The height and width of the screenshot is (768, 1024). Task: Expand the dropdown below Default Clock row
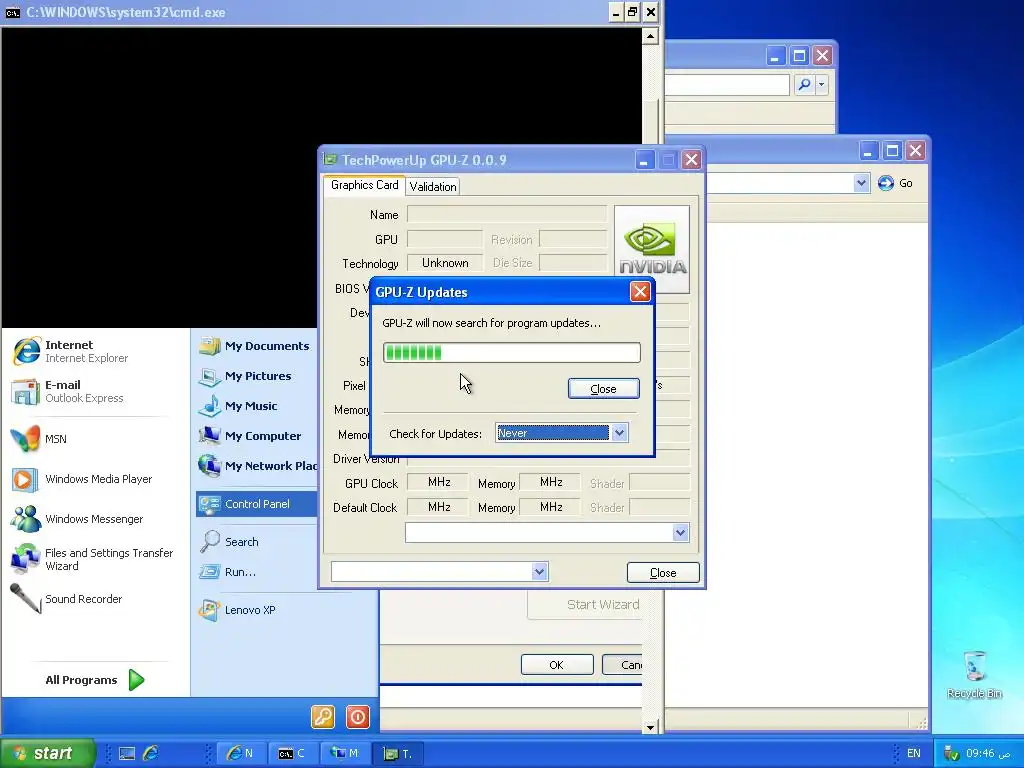680,532
